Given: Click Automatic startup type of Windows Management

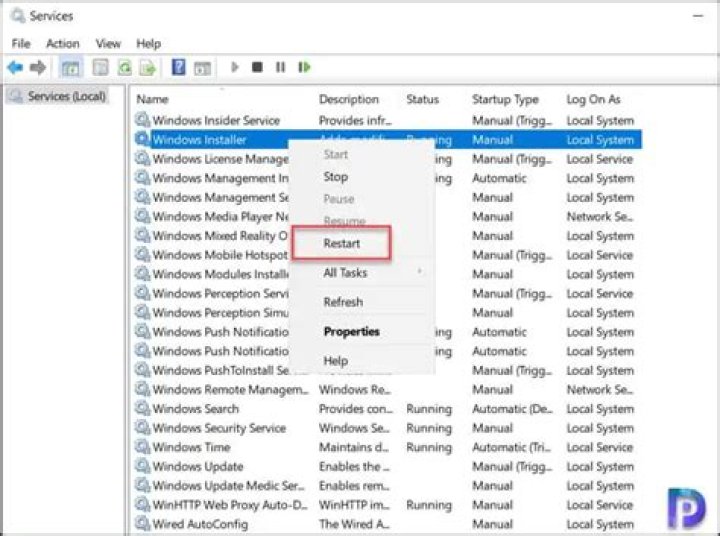Looking at the screenshot, I should [x=499, y=178].
